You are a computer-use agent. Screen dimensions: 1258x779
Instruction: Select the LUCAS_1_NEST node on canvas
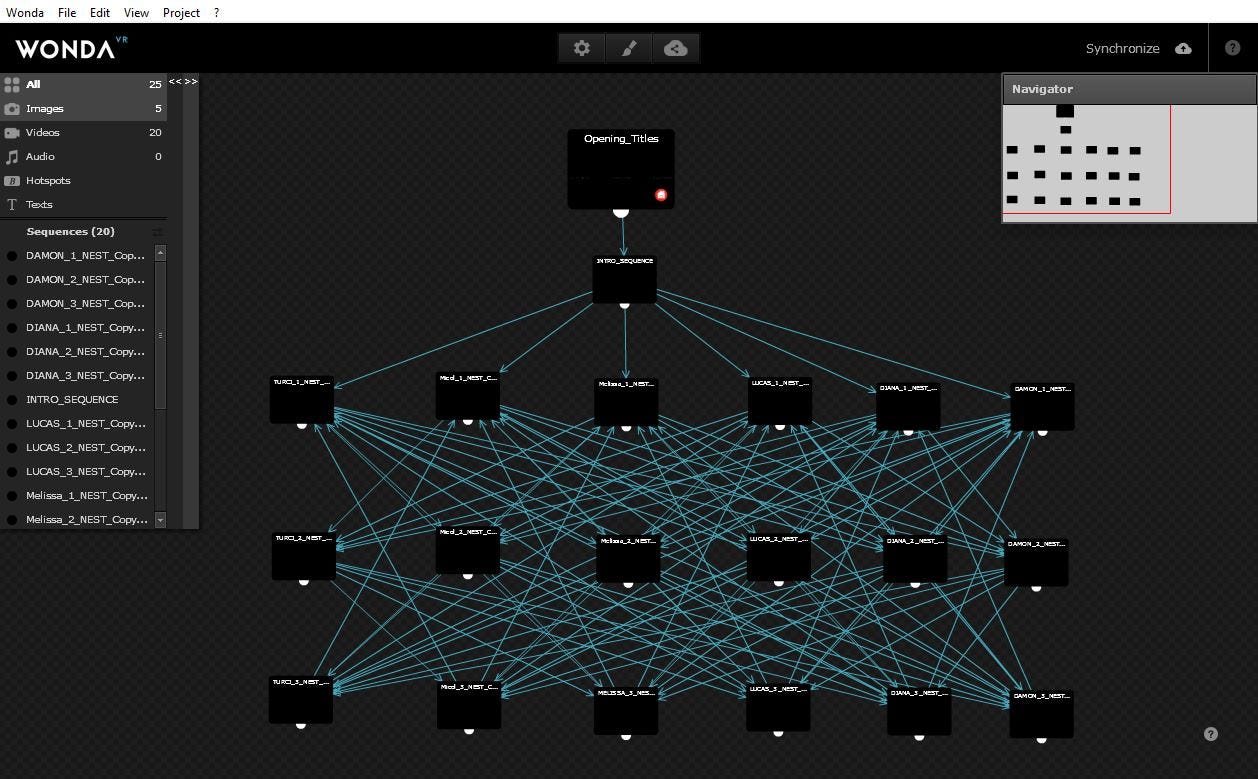point(780,400)
